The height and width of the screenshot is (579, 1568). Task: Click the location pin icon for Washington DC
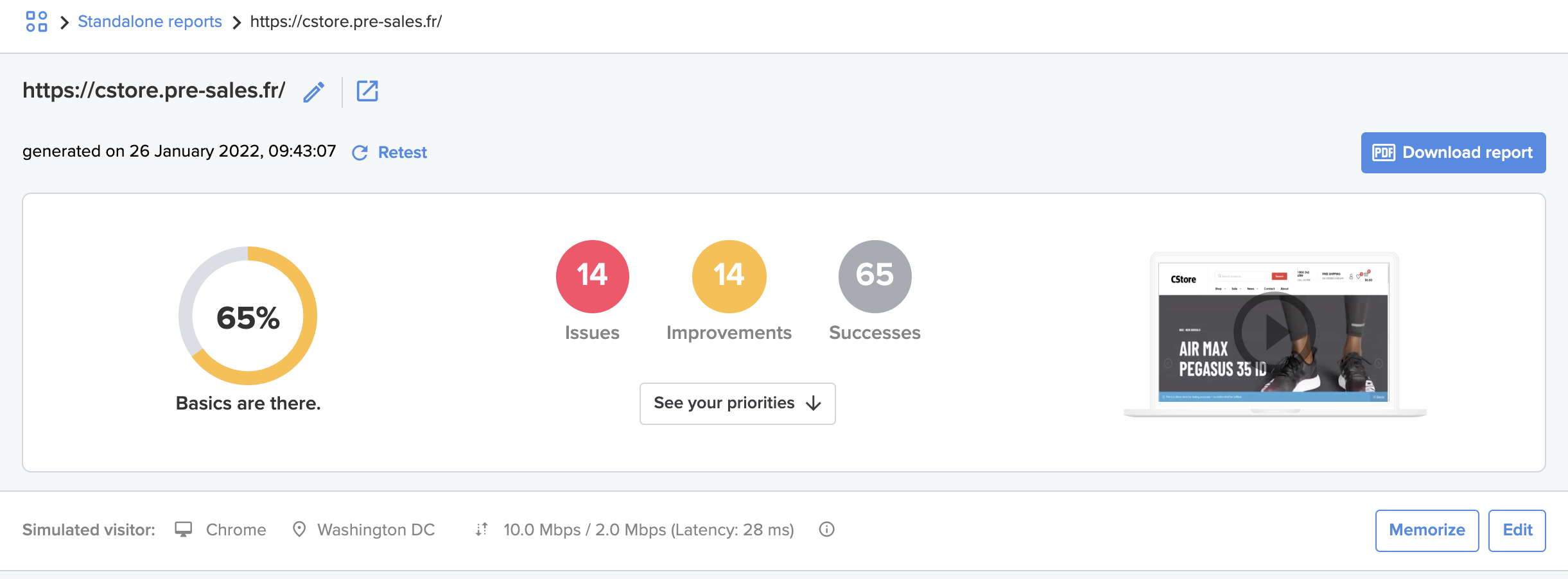pyautogui.click(x=299, y=530)
